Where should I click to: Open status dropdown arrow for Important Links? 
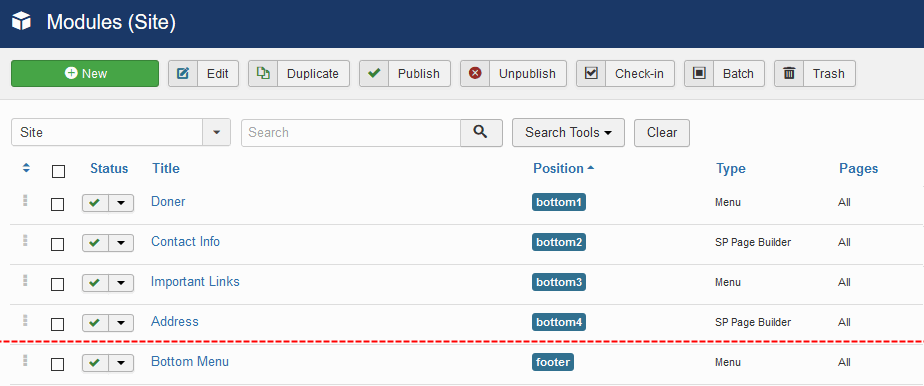click(121, 283)
